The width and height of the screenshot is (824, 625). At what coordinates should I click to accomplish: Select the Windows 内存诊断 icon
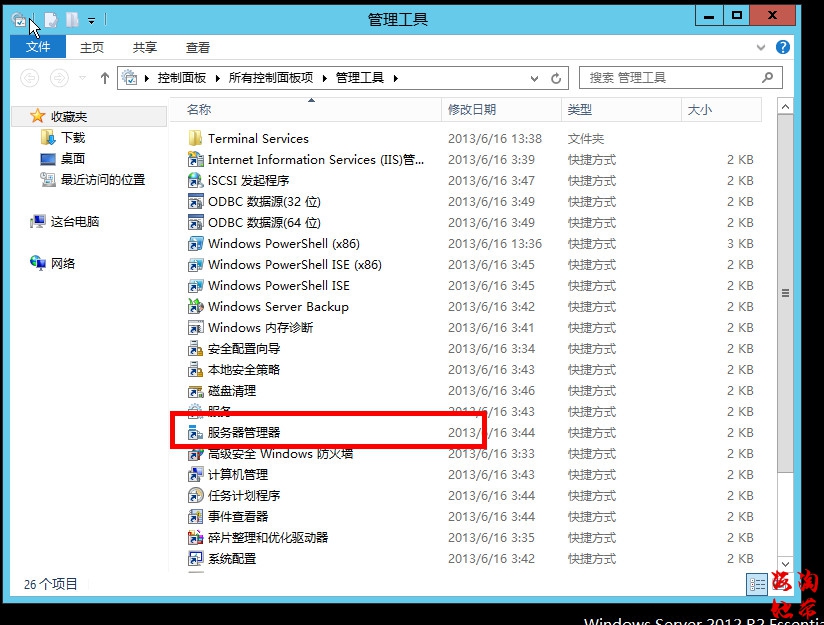[195, 327]
